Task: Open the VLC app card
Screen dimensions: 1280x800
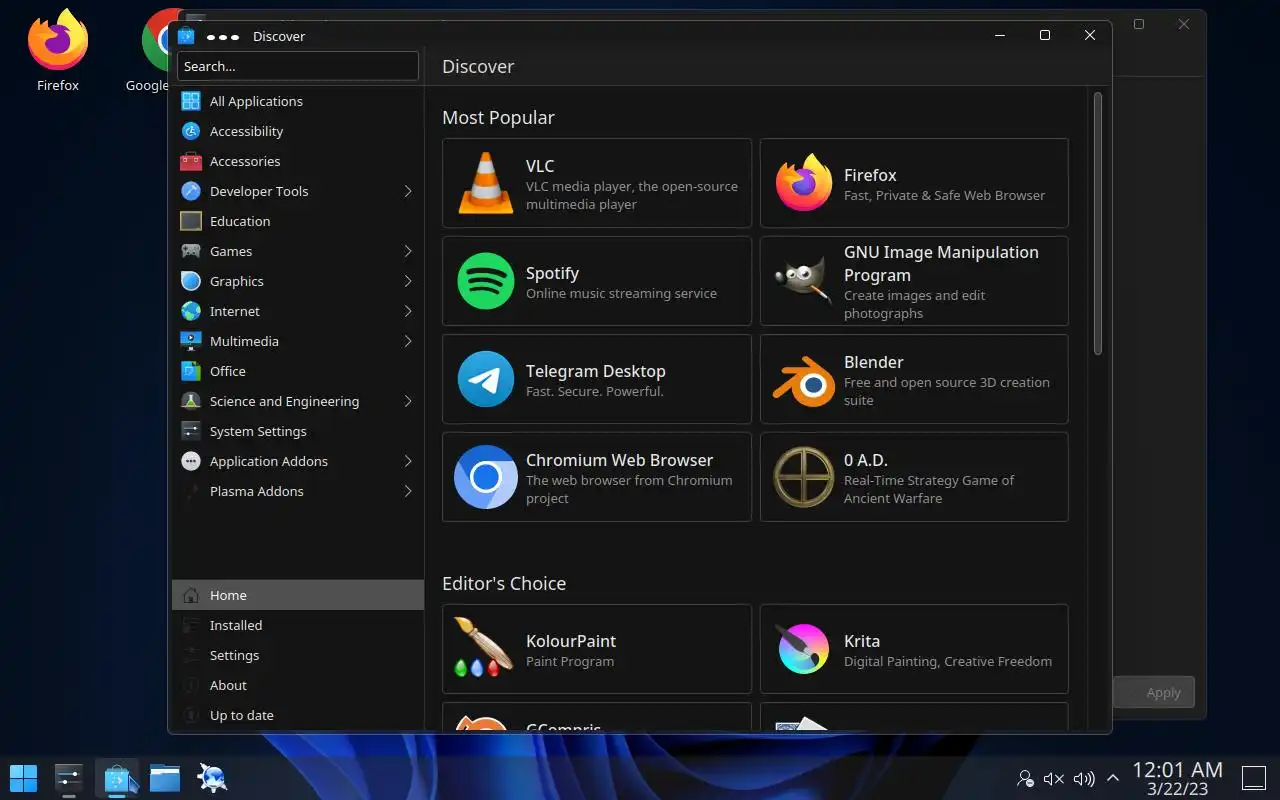Action: (x=597, y=183)
